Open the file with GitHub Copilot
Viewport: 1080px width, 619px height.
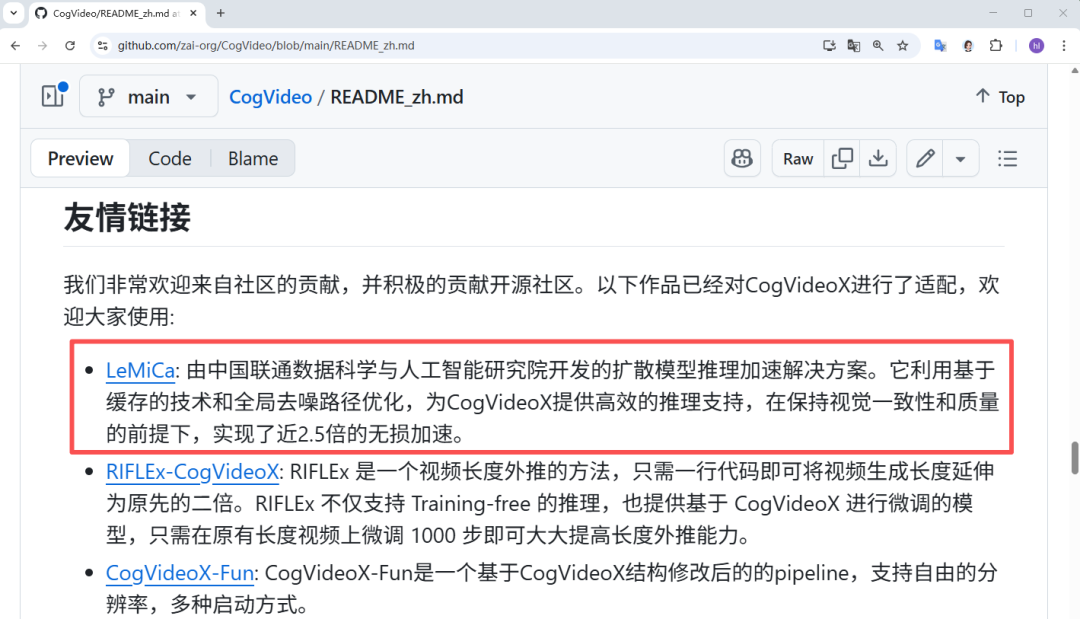coord(742,158)
